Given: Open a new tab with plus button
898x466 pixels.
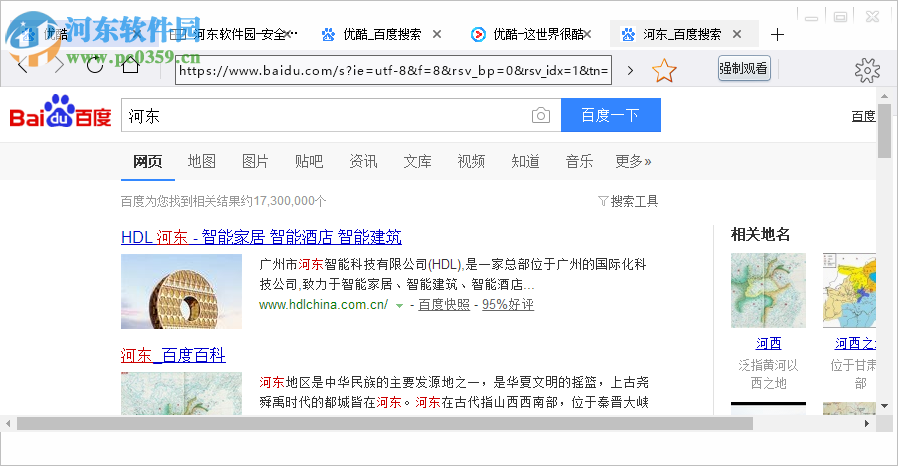Looking at the screenshot, I should (777, 35).
